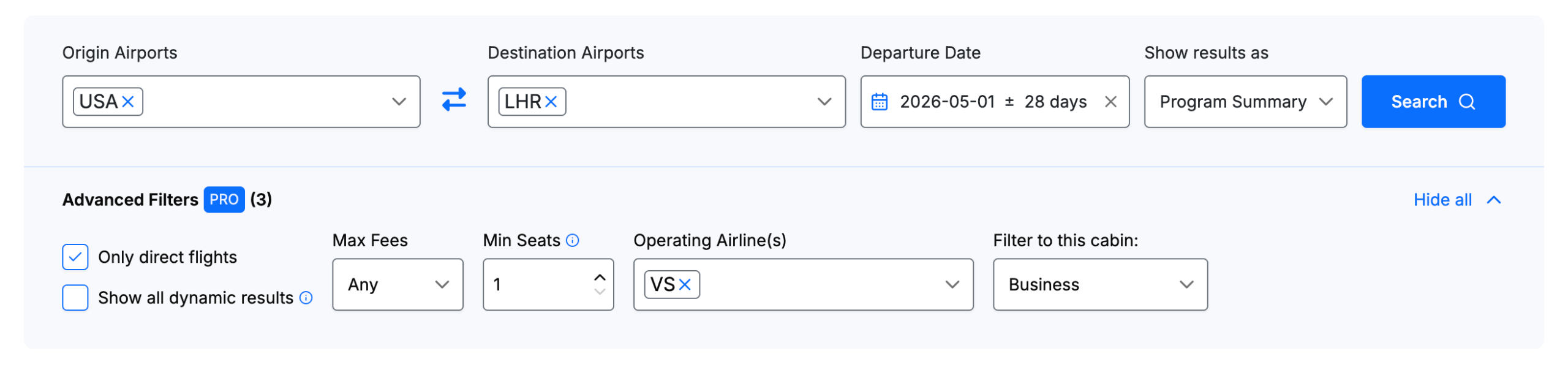The width and height of the screenshot is (1568, 367).
Task: Show info about Min Seats
Action: 573,240
